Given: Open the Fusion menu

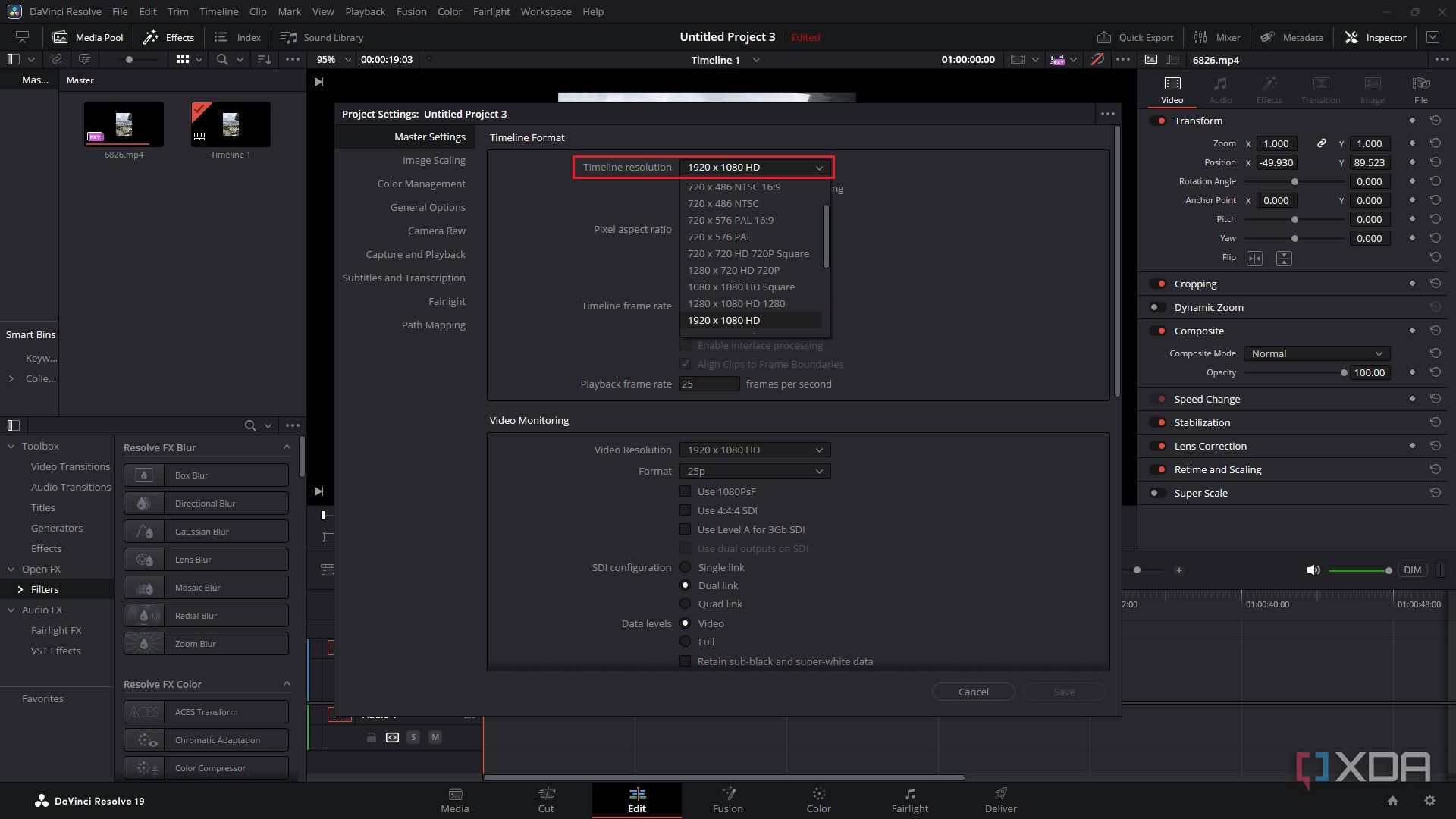Looking at the screenshot, I should point(411,11).
